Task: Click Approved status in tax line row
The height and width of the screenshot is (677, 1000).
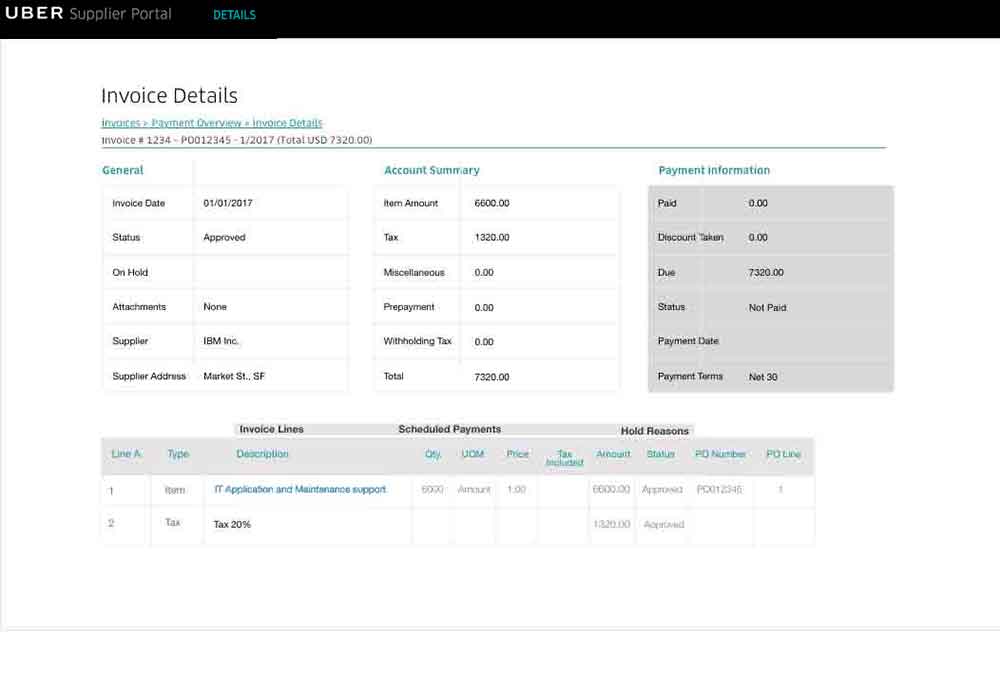Action: click(663, 524)
